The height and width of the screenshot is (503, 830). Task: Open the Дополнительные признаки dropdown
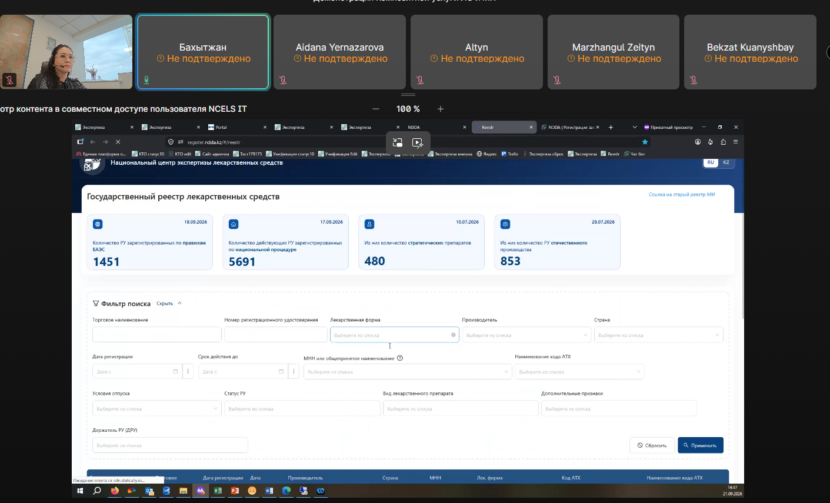pyautogui.click(x=618, y=409)
